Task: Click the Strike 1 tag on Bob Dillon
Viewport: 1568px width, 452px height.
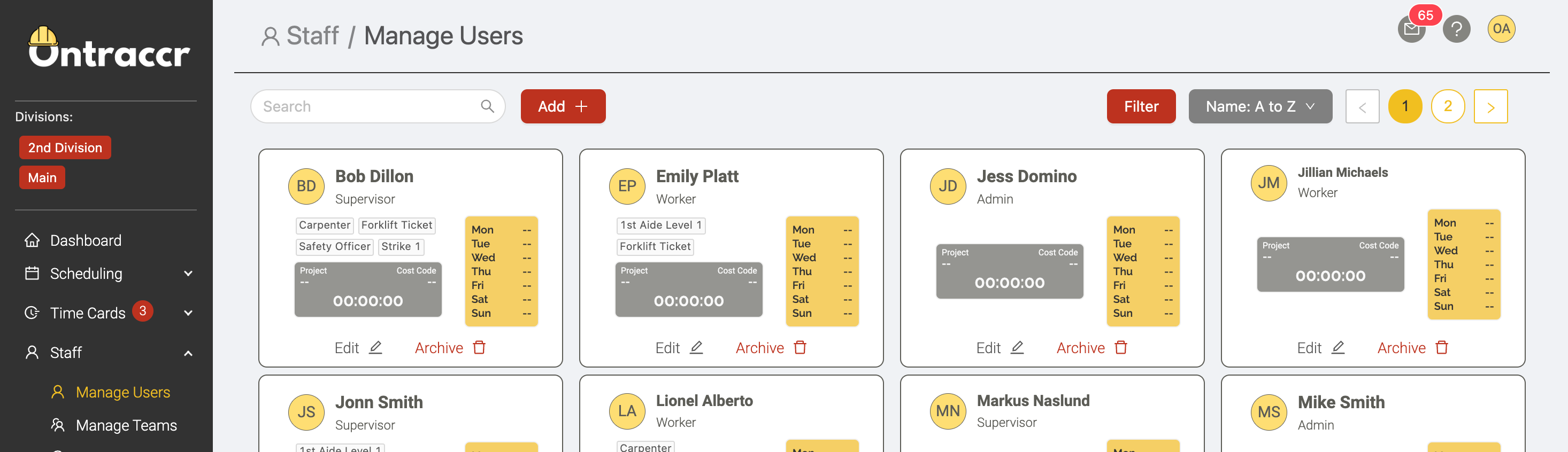Action: pyautogui.click(x=401, y=246)
